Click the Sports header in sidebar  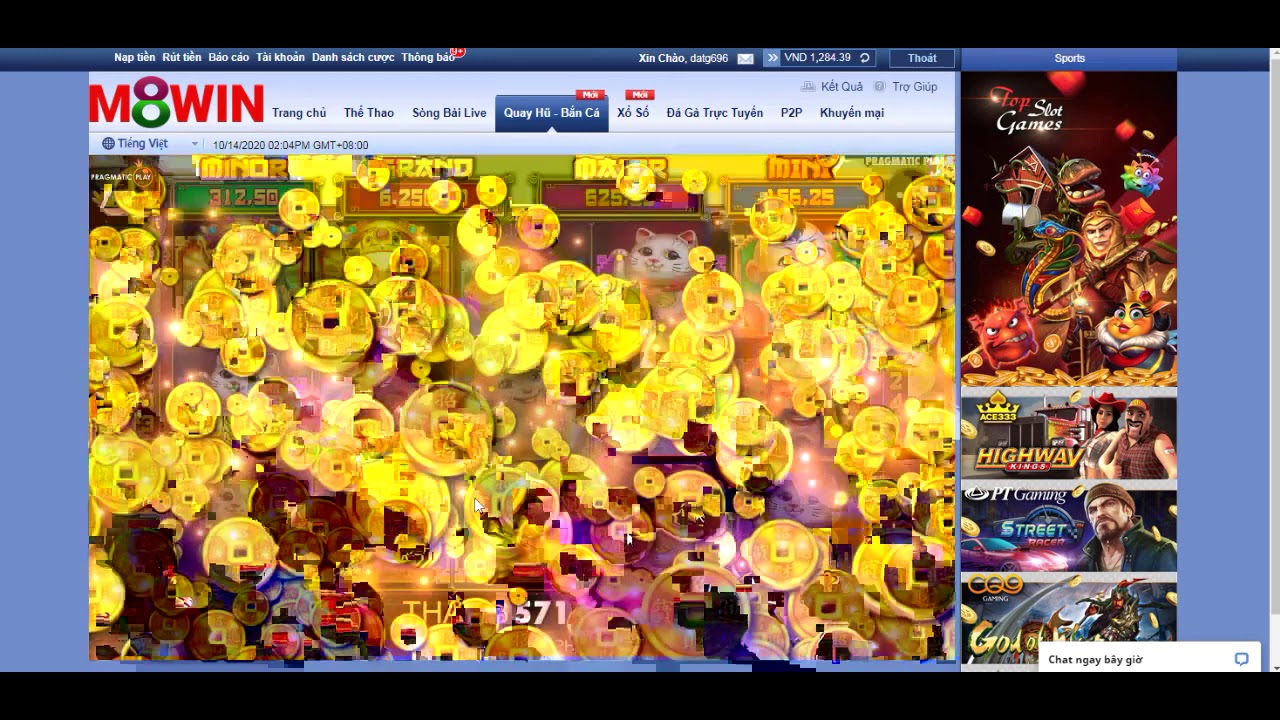[x=1069, y=58]
